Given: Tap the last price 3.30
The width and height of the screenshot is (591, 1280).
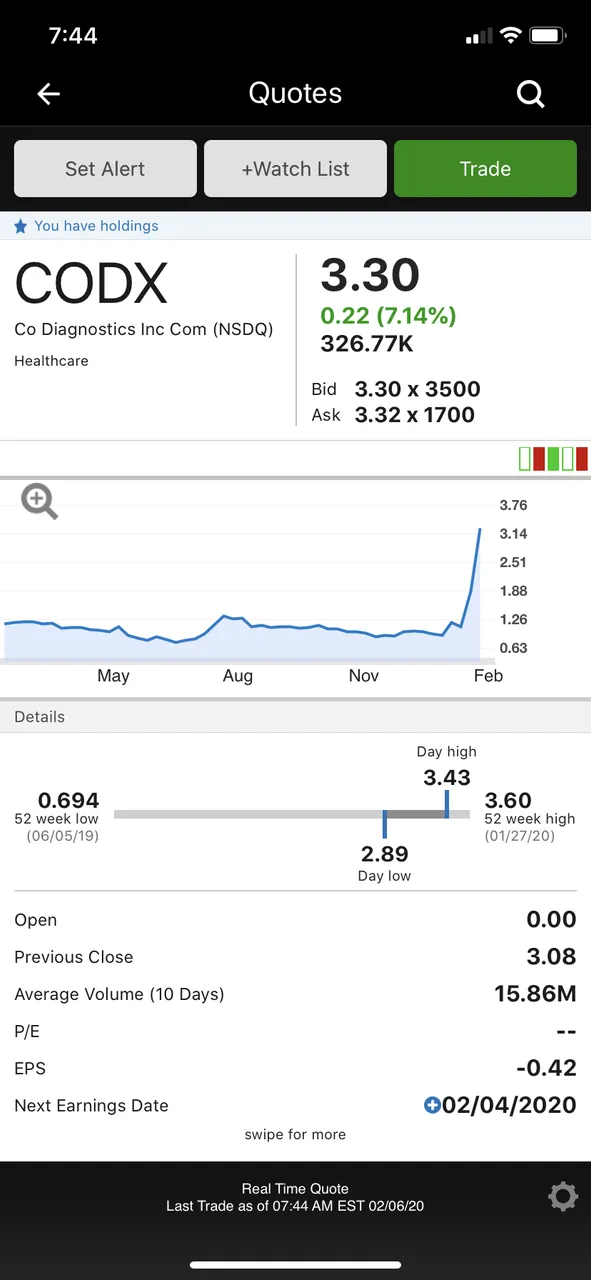Looking at the screenshot, I should click(370, 275).
